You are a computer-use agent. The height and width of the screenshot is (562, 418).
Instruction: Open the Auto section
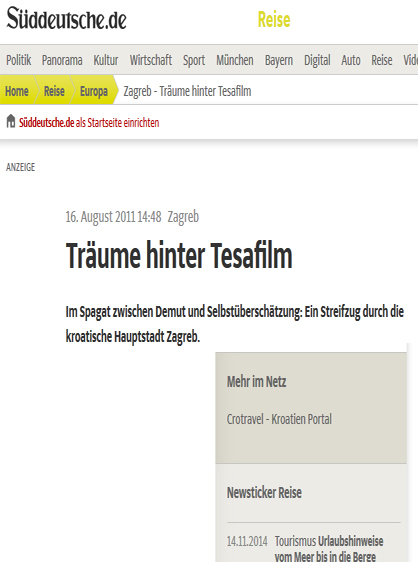coord(351,60)
